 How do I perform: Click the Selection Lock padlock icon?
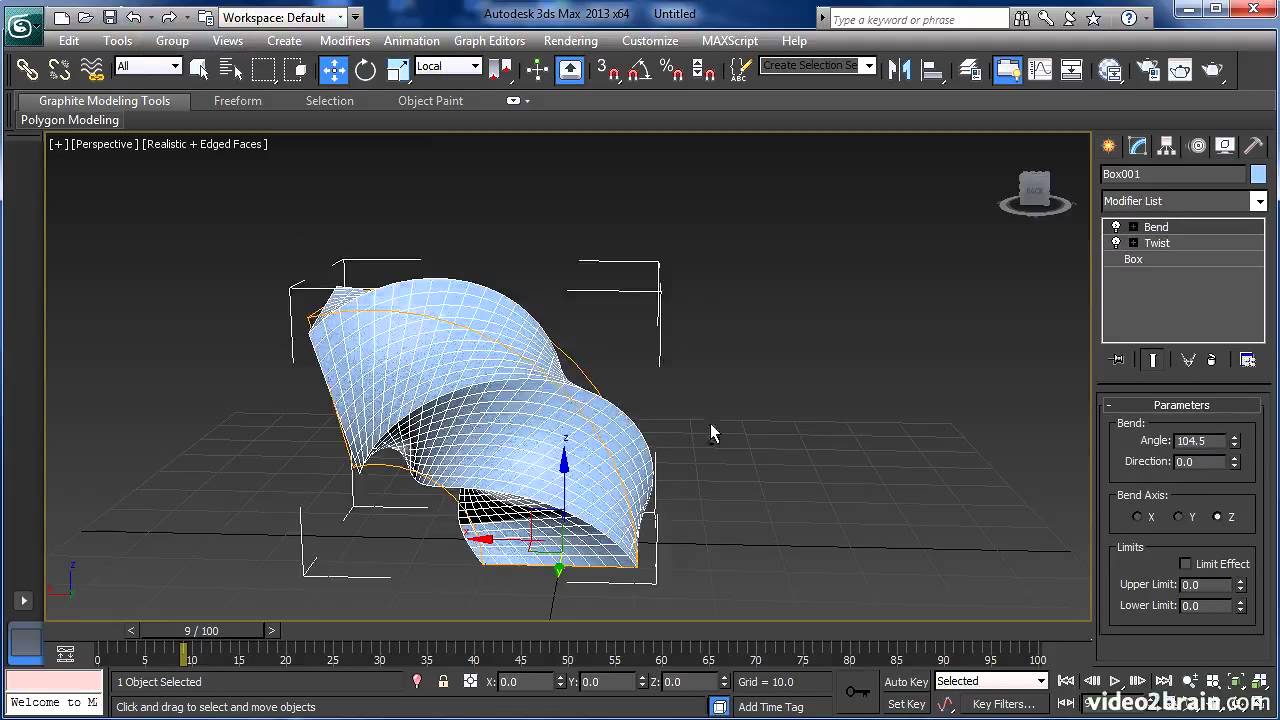[443, 681]
